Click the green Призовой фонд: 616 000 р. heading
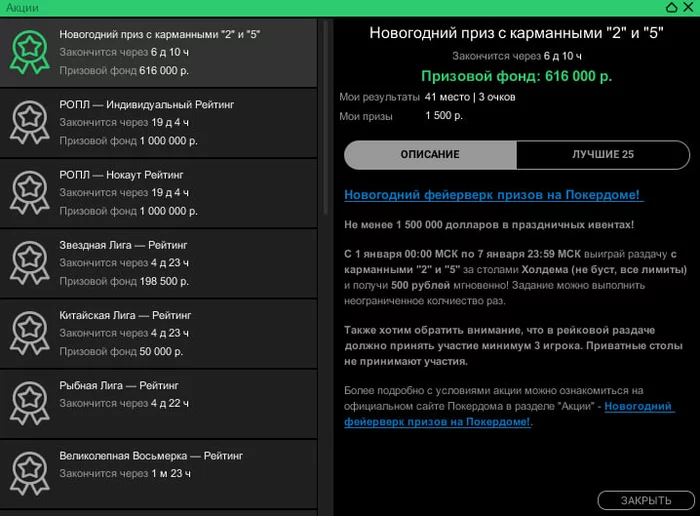 point(517,76)
